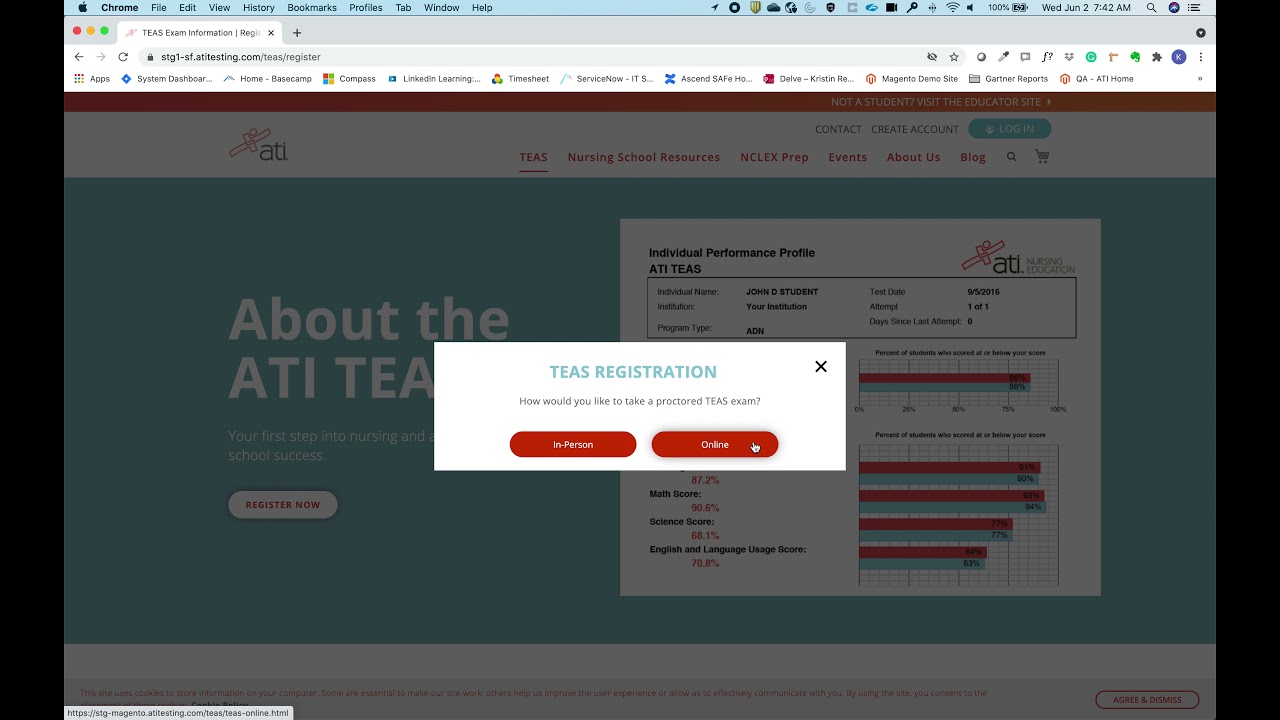Open Chrome three-dot menu
Image resolution: width=1280 pixels, height=720 pixels.
pos(1201,57)
